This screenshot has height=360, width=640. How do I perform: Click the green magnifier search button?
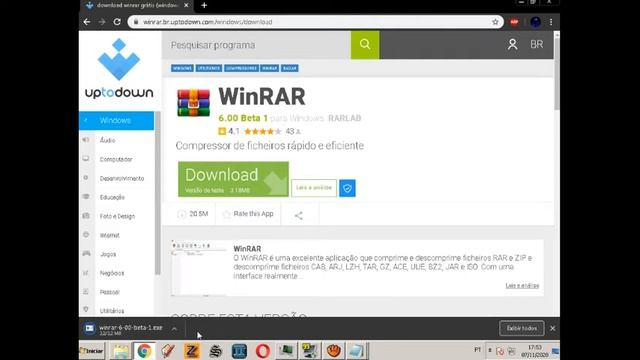(x=365, y=45)
